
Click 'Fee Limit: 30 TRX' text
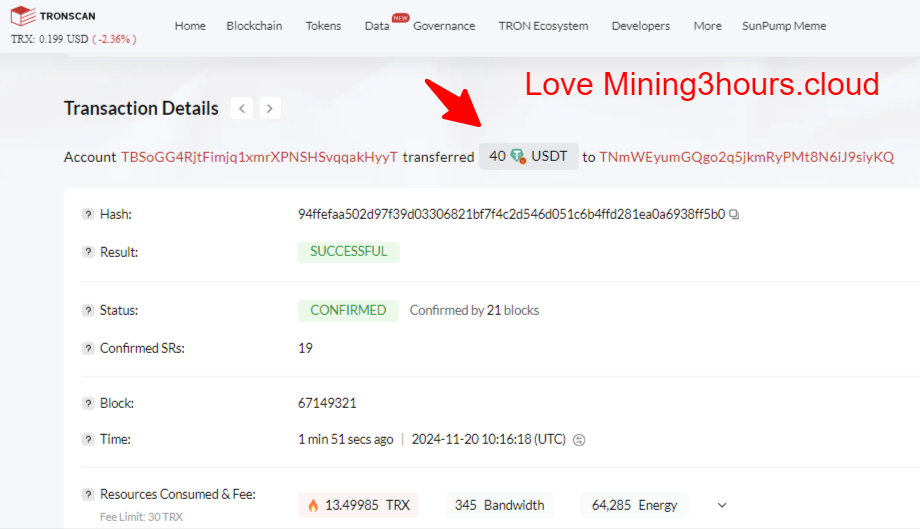[x=141, y=517]
